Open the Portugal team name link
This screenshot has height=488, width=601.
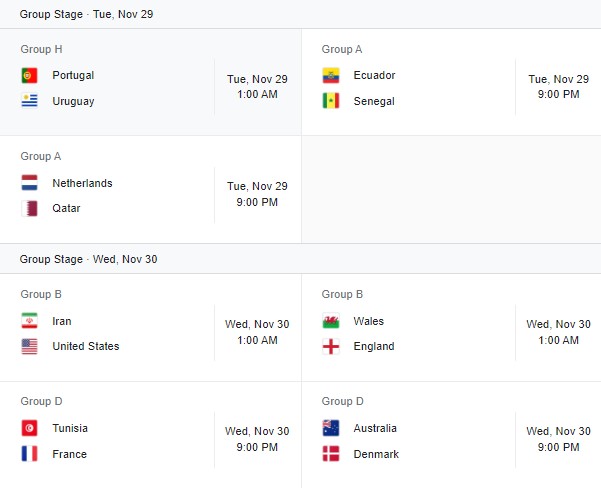tap(73, 75)
